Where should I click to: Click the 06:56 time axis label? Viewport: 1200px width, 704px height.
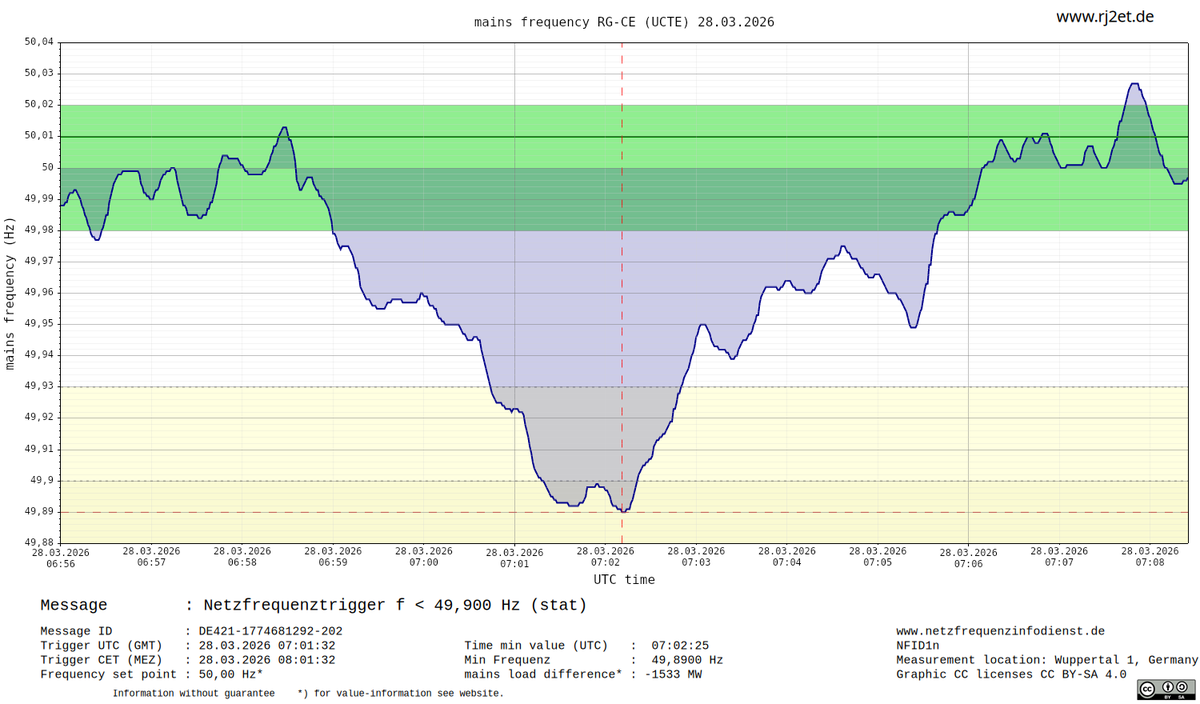[x=60, y=557]
